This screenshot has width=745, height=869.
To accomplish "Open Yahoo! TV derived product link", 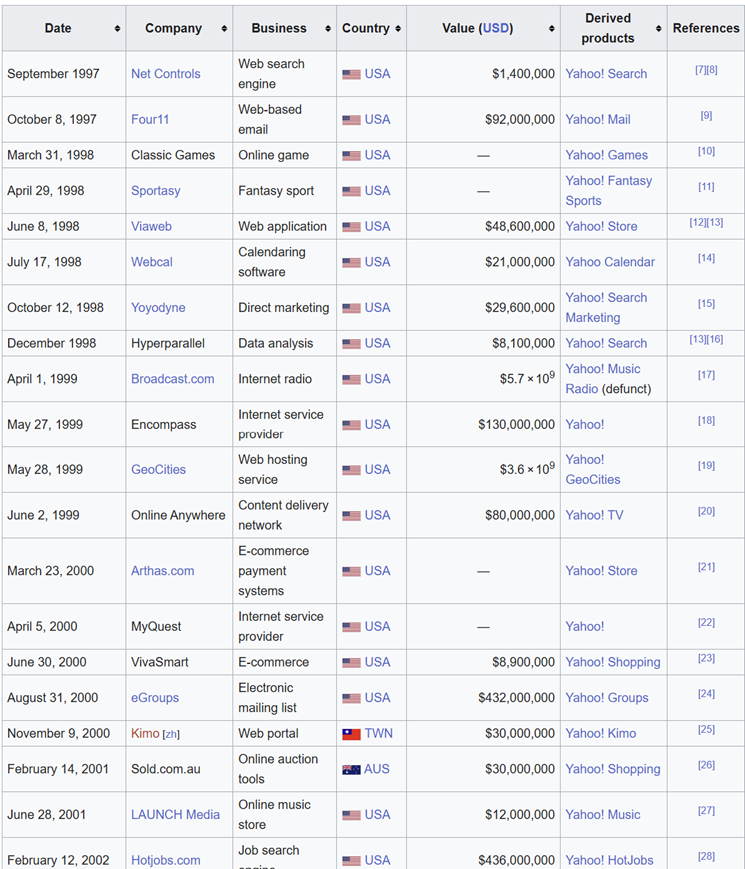I will pos(594,515).
